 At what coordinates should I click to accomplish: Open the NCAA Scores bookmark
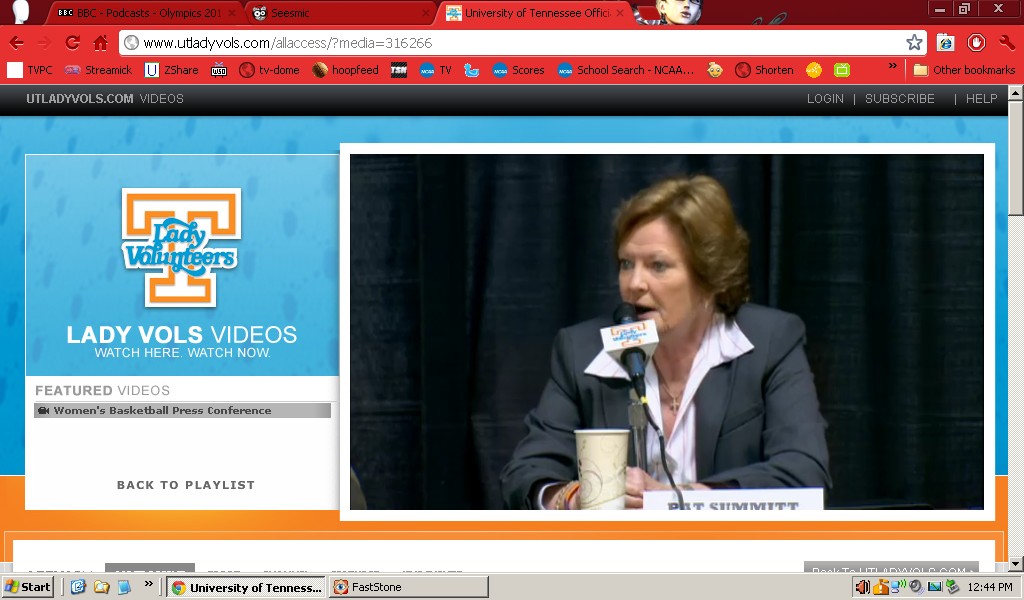click(519, 70)
